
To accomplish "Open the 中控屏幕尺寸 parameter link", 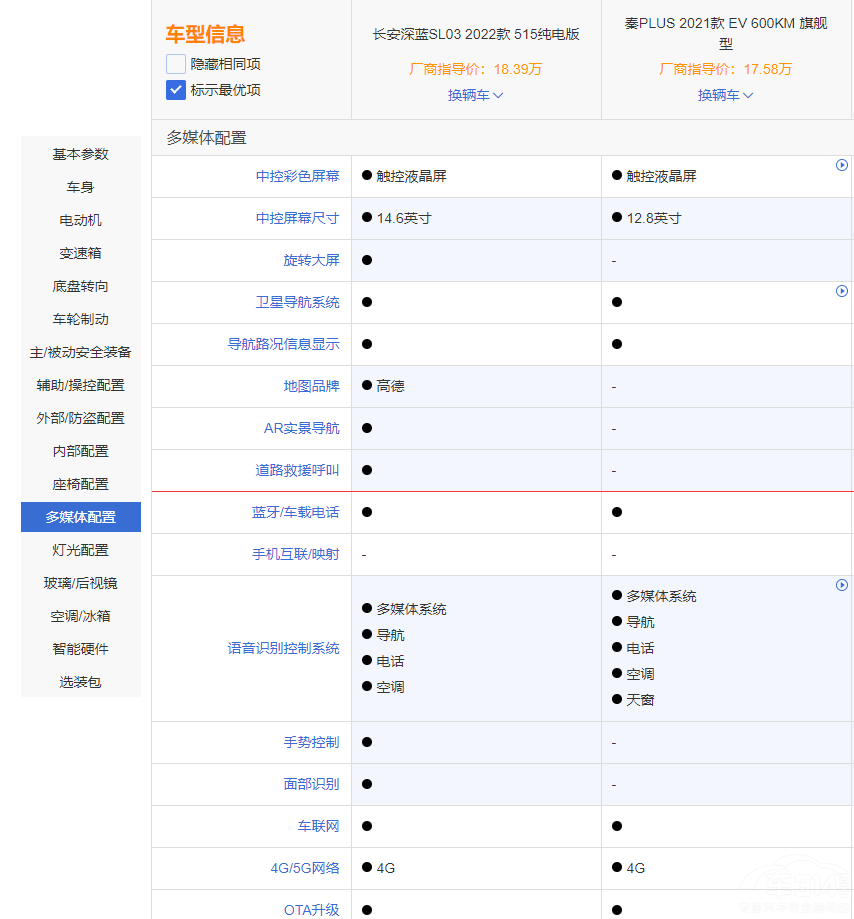I will [x=297, y=218].
